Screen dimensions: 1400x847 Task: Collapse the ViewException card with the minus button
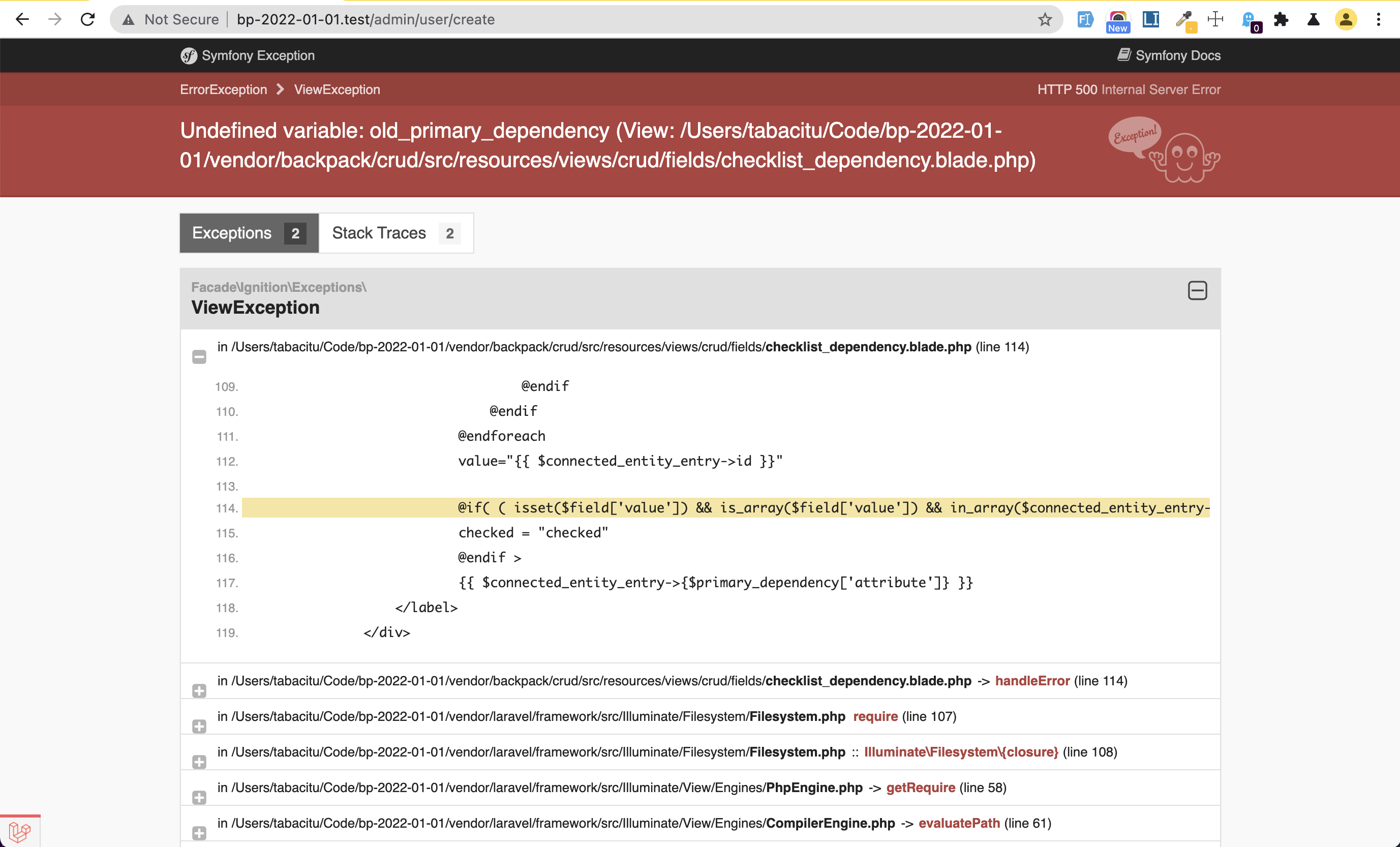pos(1198,290)
